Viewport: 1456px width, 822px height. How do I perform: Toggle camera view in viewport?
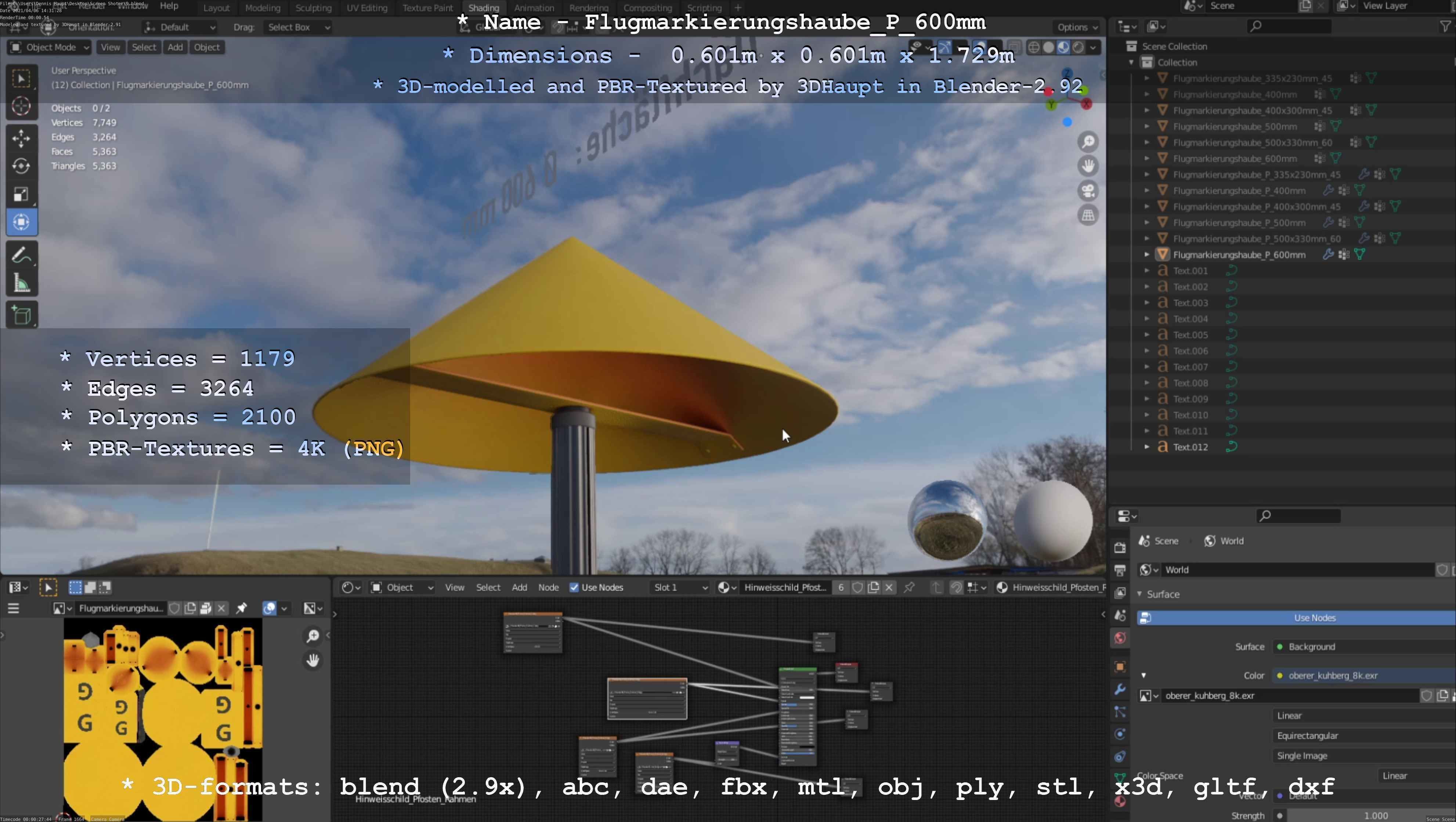point(1088,191)
